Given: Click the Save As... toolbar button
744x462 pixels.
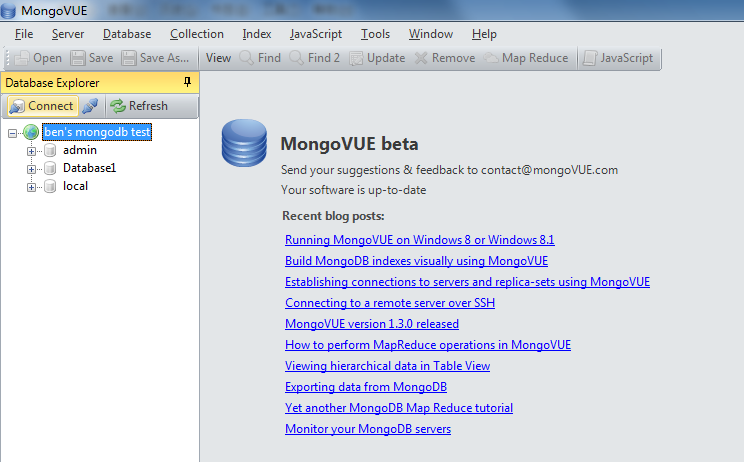Looking at the screenshot, I should point(155,58).
